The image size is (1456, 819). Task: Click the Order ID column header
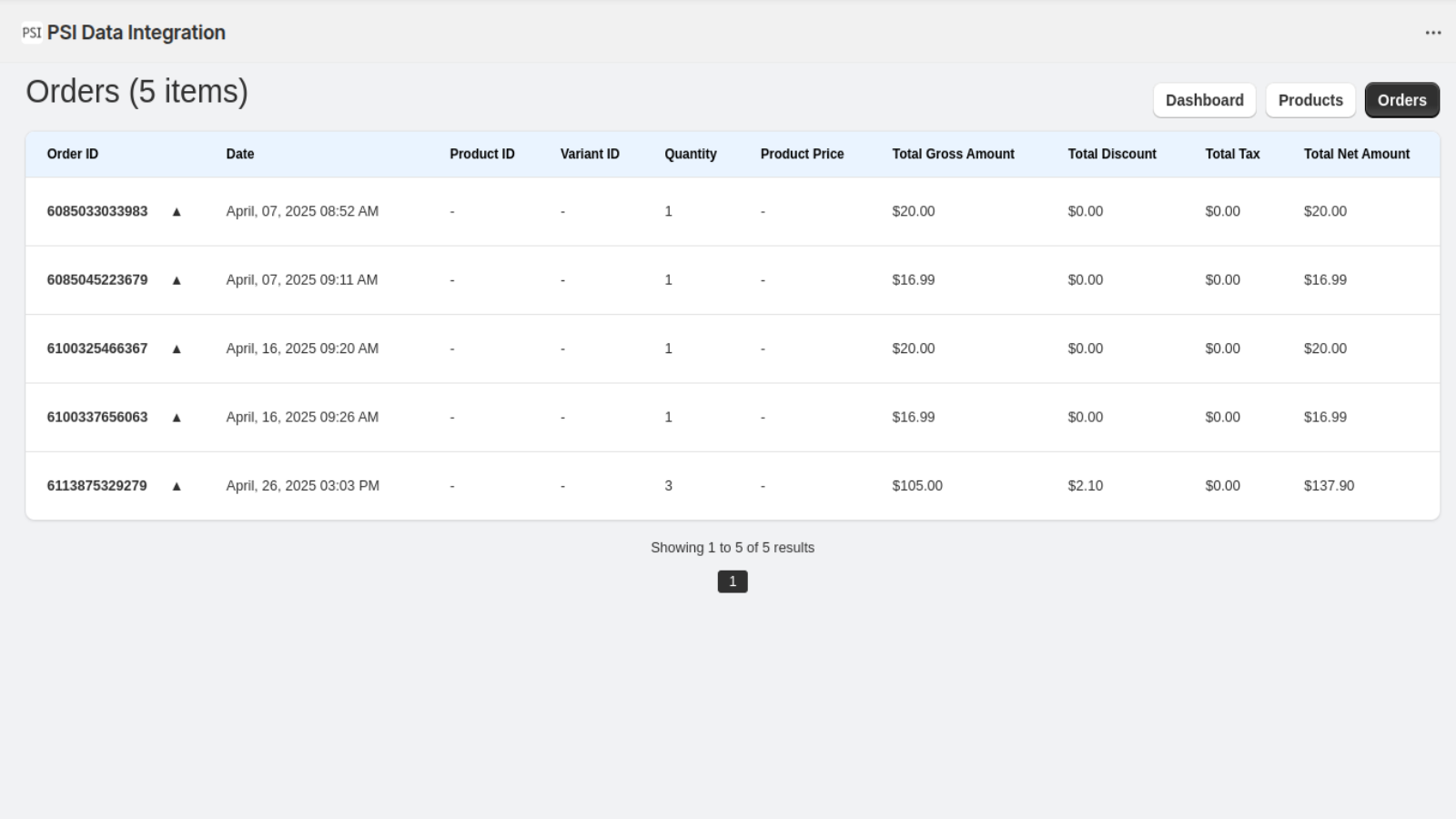(73, 154)
